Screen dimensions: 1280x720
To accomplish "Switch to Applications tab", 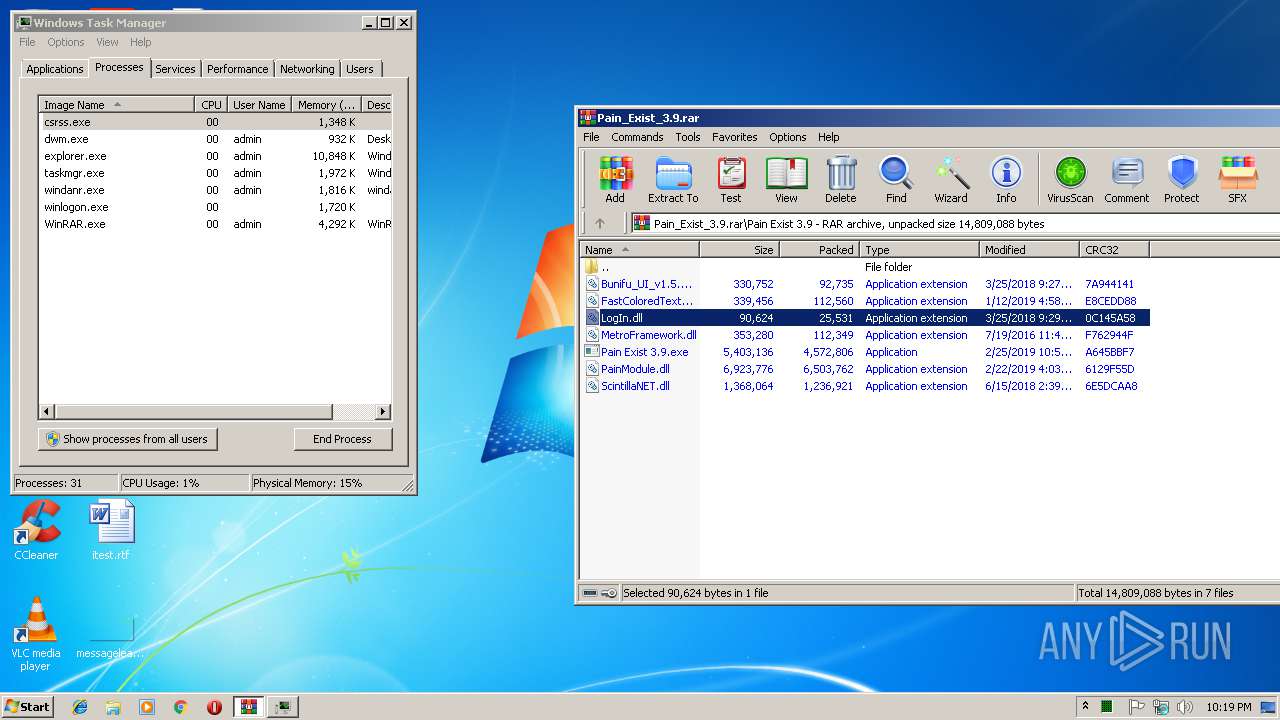I will 54,69.
